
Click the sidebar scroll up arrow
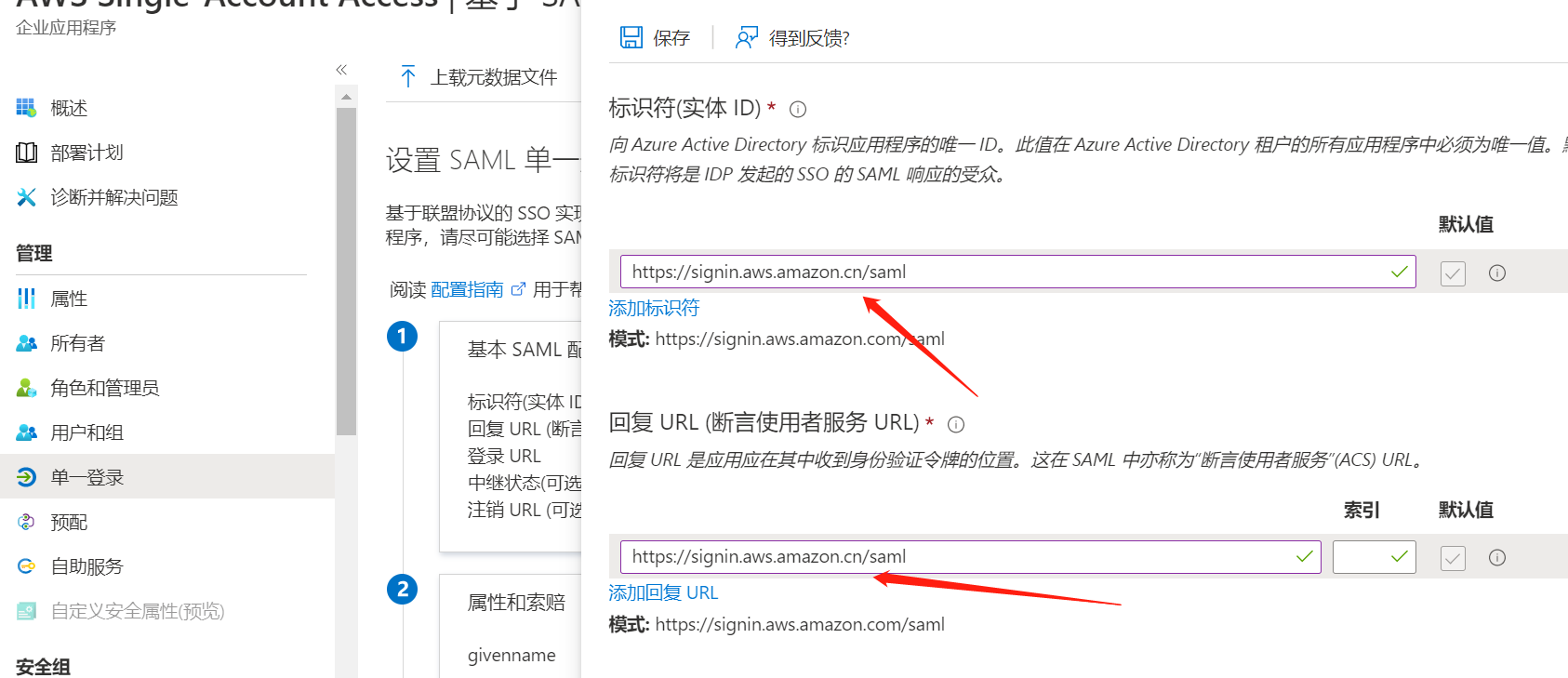(x=346, y=97)
